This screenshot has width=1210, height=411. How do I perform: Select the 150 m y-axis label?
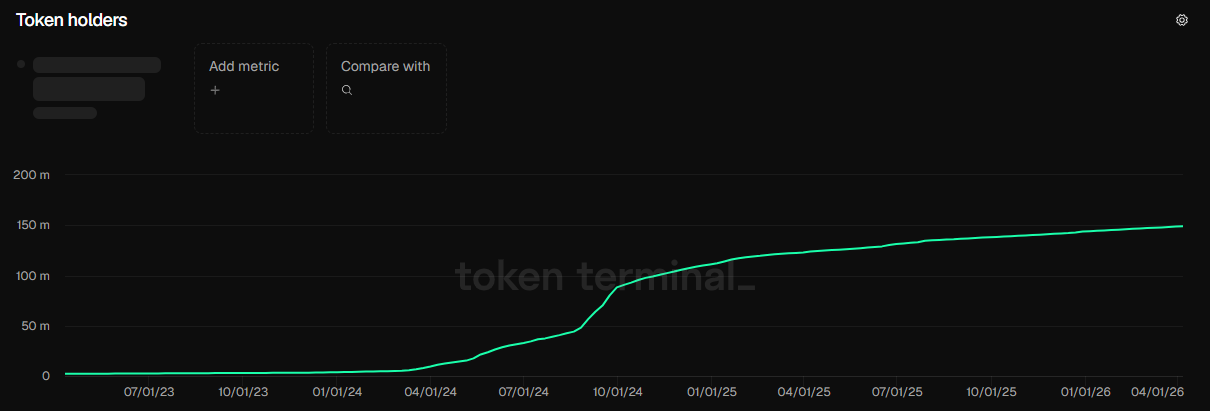coord(32,225)
